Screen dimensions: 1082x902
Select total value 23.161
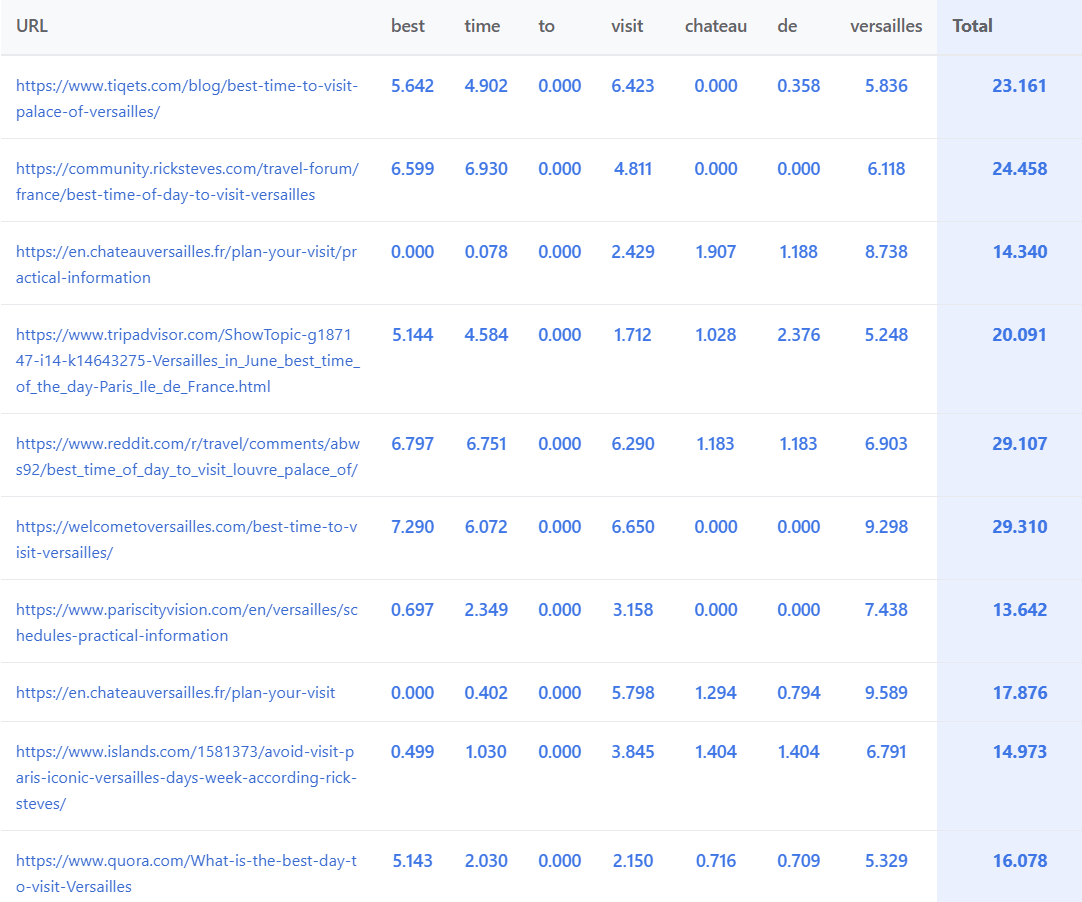(x=1019, y=86)
